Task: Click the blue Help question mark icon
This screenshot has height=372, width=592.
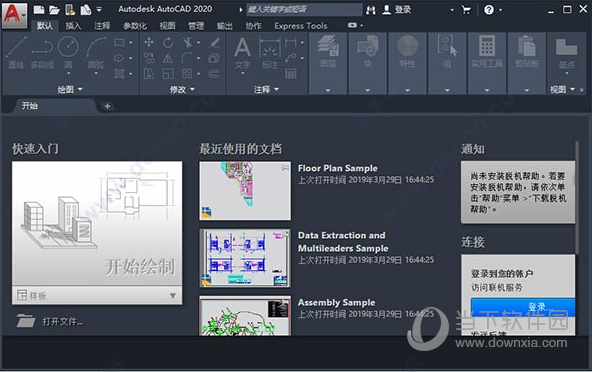Action: point(489,10)
